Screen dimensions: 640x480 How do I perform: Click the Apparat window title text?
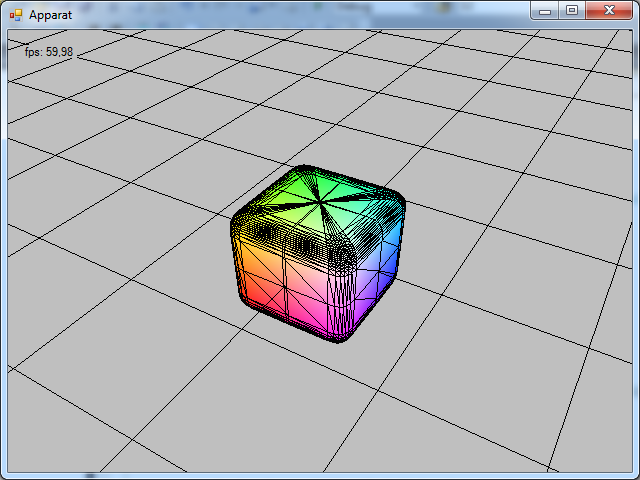(50, 15)
